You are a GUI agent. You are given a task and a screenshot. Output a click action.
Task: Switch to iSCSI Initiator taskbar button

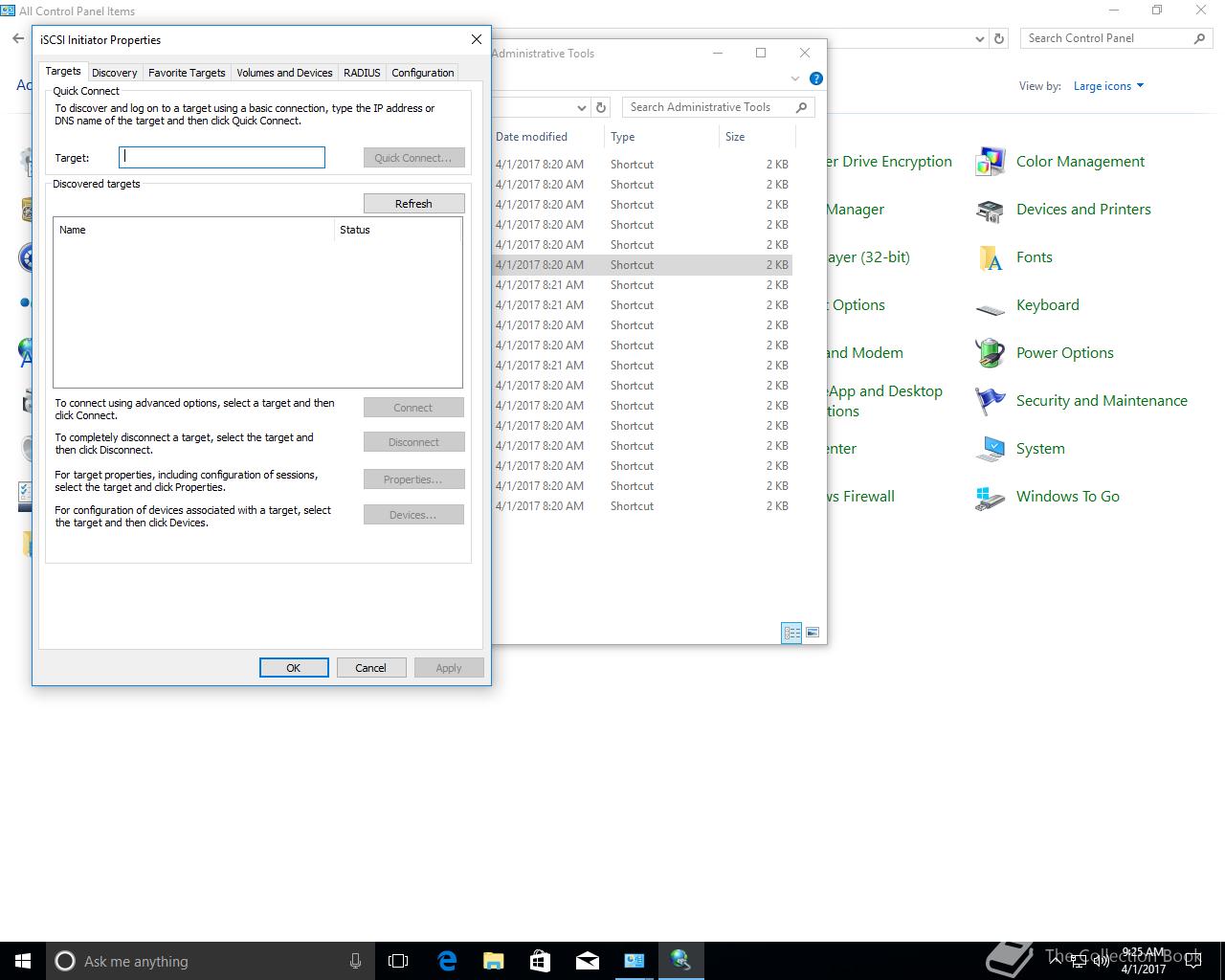click(x=680, y=961)
